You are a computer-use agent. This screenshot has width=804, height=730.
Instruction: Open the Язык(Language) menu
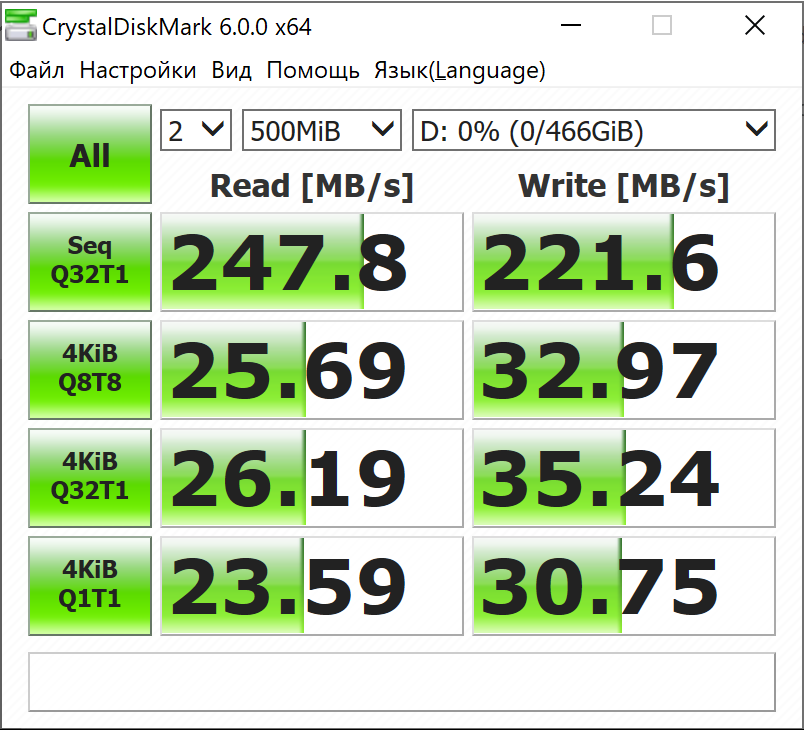coord(459,70)
